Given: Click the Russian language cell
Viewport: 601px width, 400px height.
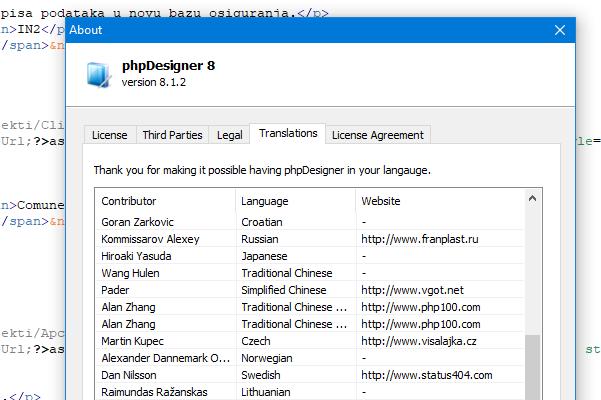Looking at the screenshot, I should (259, 239).
